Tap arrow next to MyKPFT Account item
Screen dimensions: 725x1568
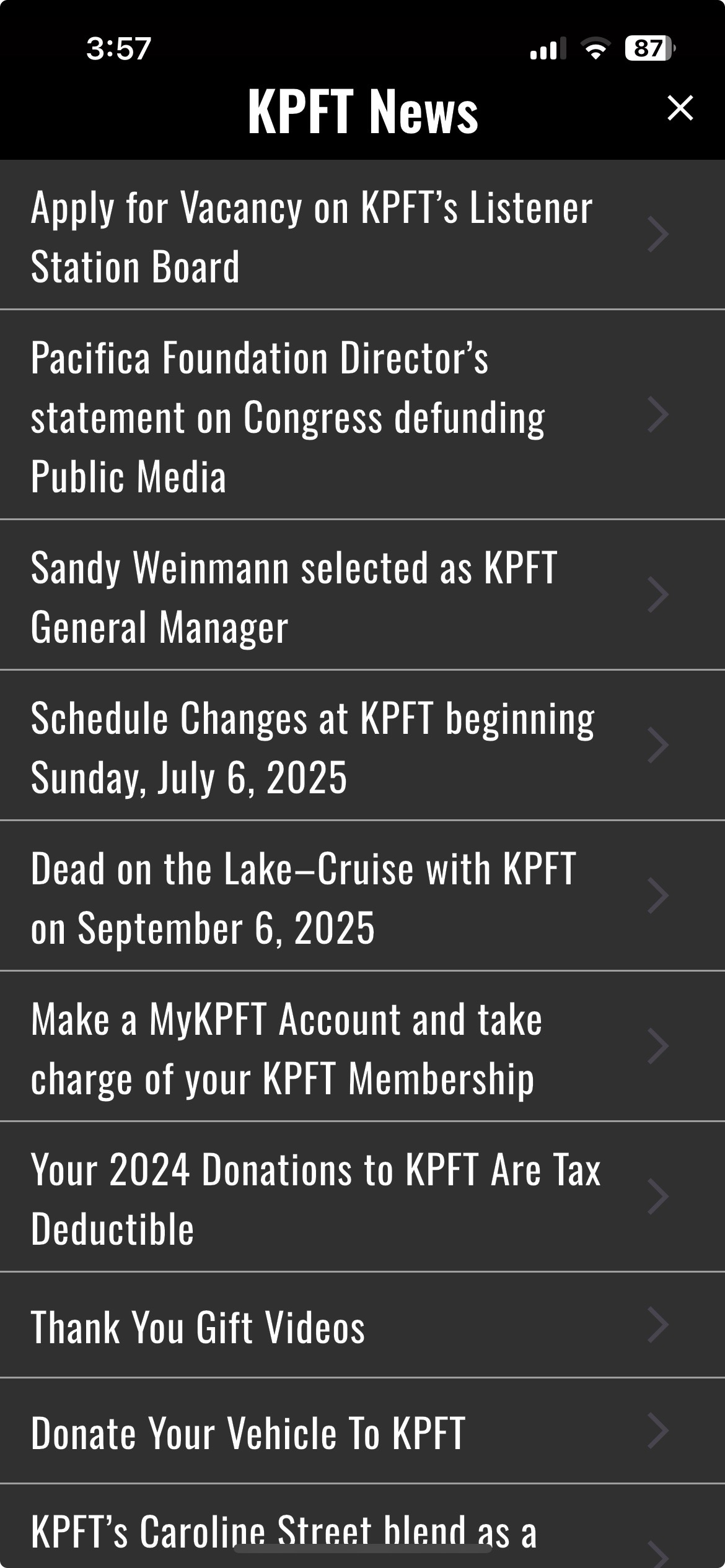[657, 1046]
